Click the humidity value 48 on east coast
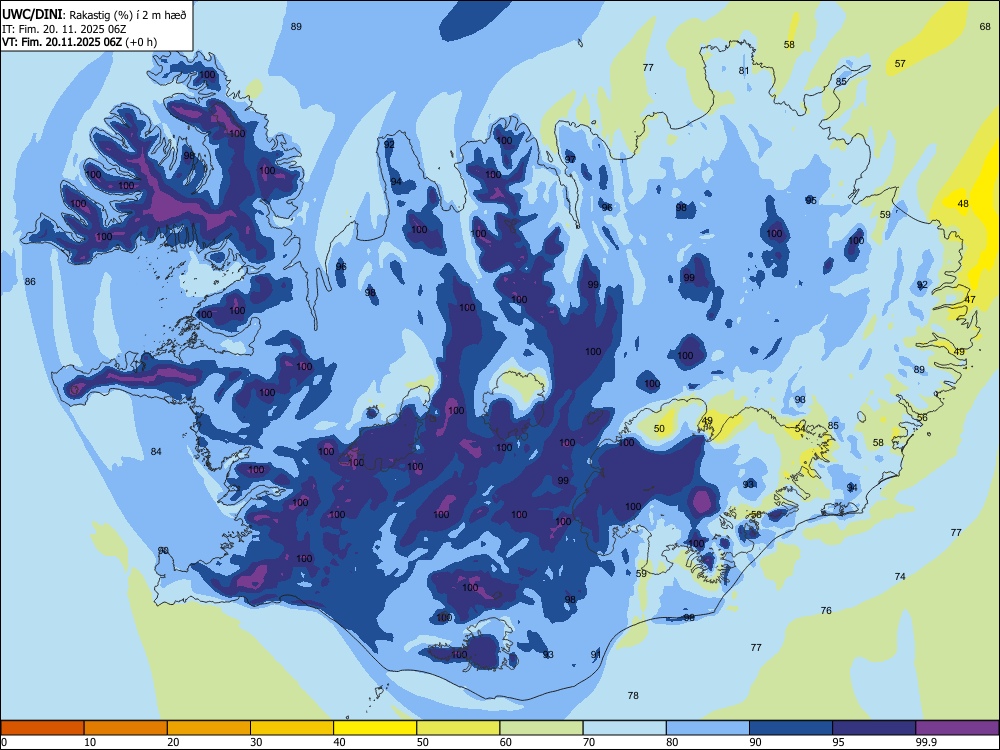The image size is (1000, 750). [963, 203]
